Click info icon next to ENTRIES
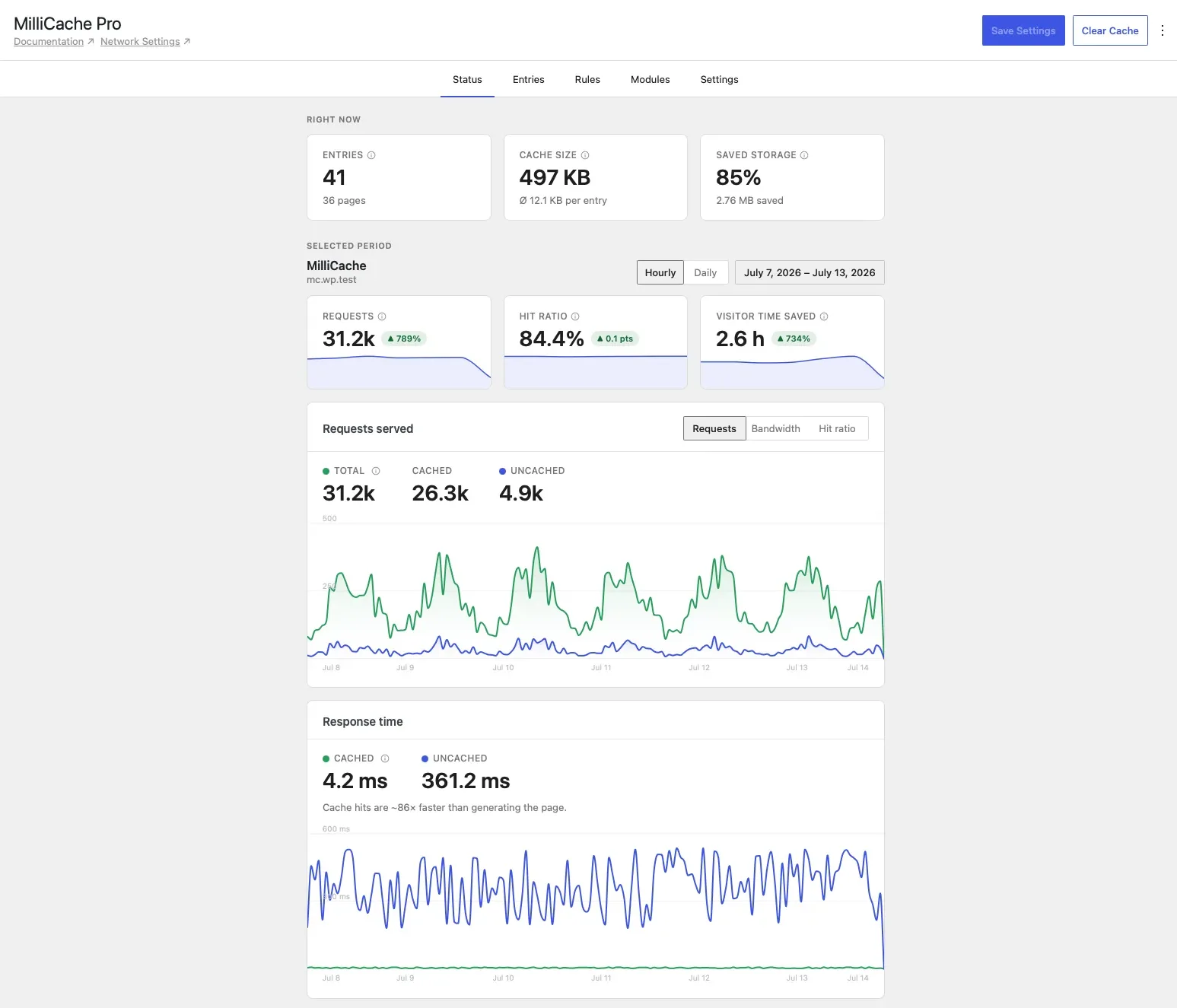This screenshot has width=1177, height=1008. pos(371,155)
